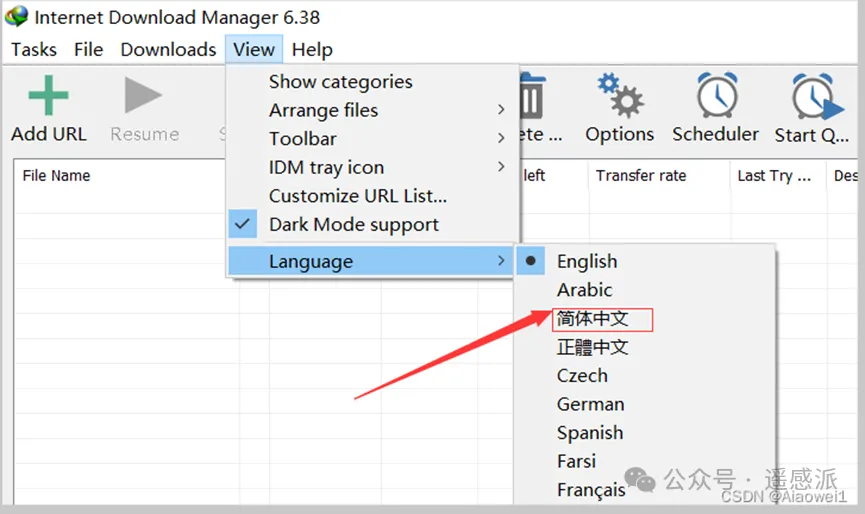
Task: Choose Toolbar menu item
Action: coord(373,138)
